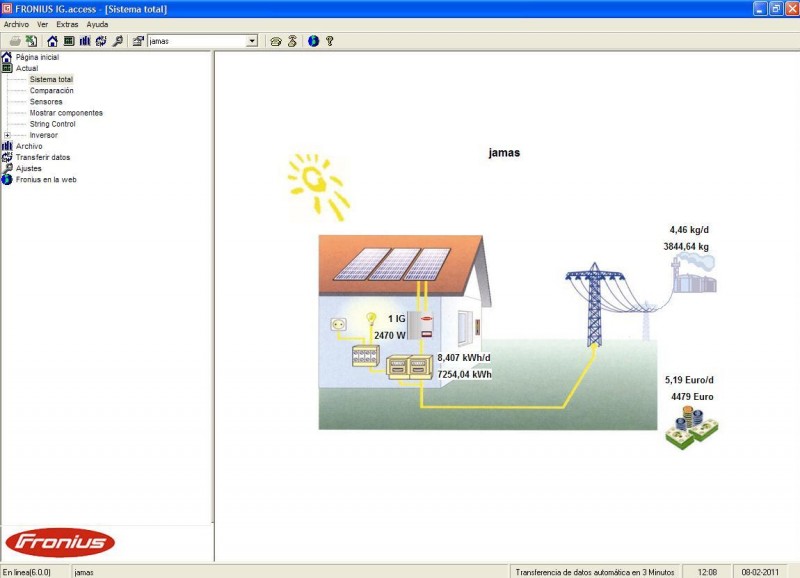Click the house icon in the toolbar

pyautogui.click(x=52, y=41)
